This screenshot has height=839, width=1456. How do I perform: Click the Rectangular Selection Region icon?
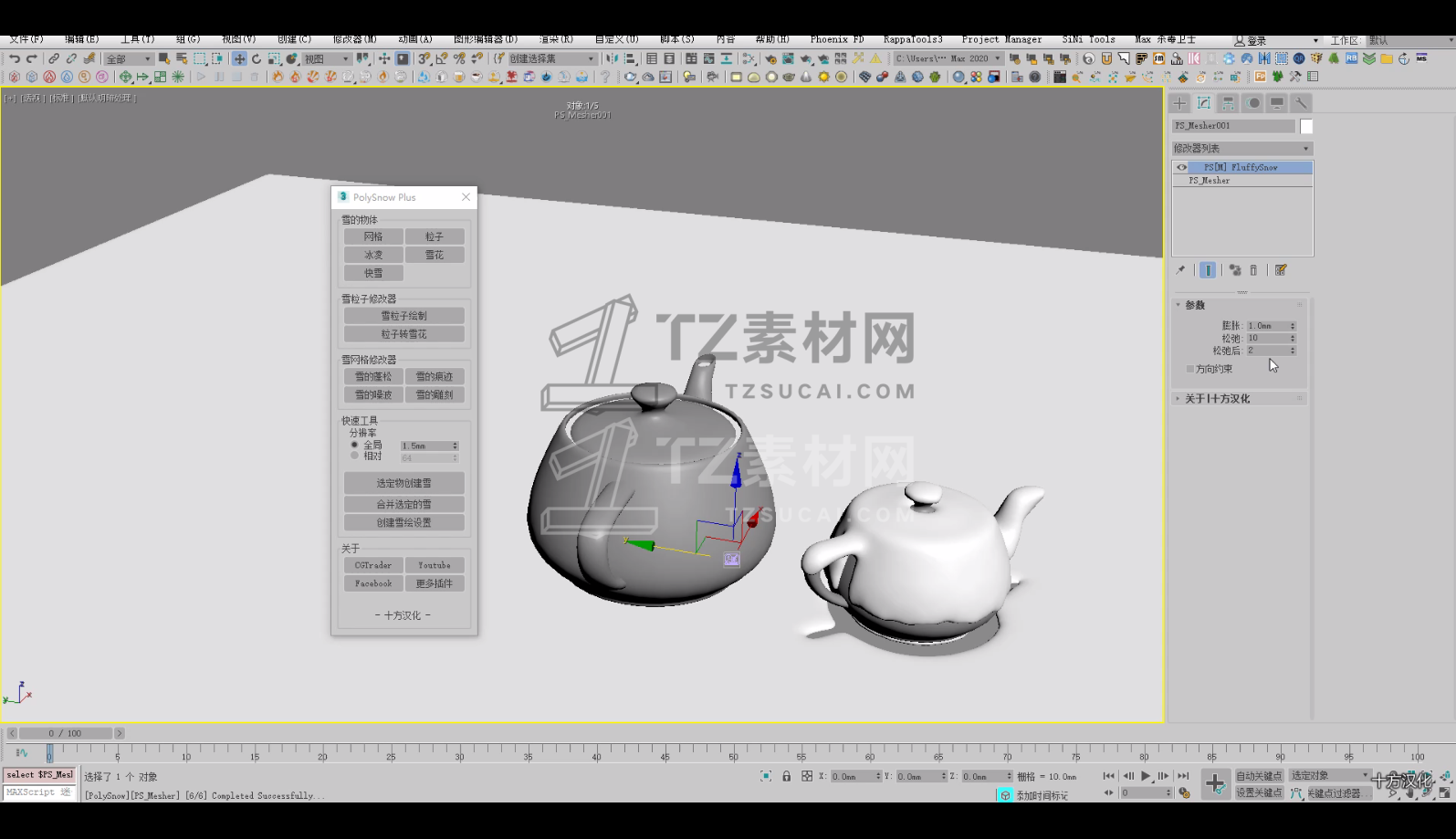click(200, 58)
